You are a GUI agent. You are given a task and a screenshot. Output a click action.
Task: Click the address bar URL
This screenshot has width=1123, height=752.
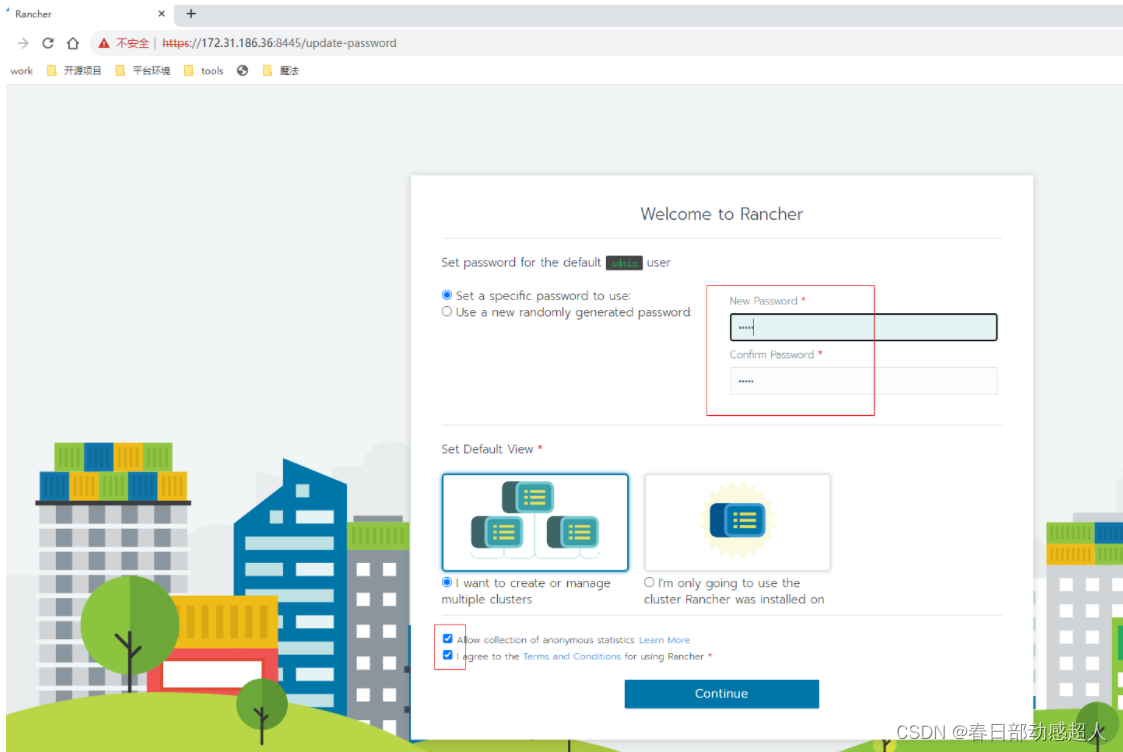coord(279,43)
